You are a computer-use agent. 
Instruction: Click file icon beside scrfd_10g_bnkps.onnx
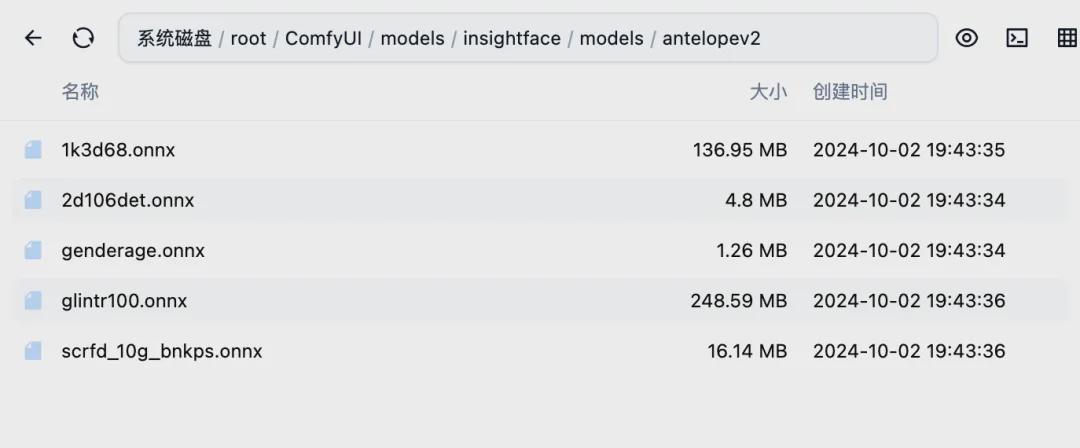(33, 351)
